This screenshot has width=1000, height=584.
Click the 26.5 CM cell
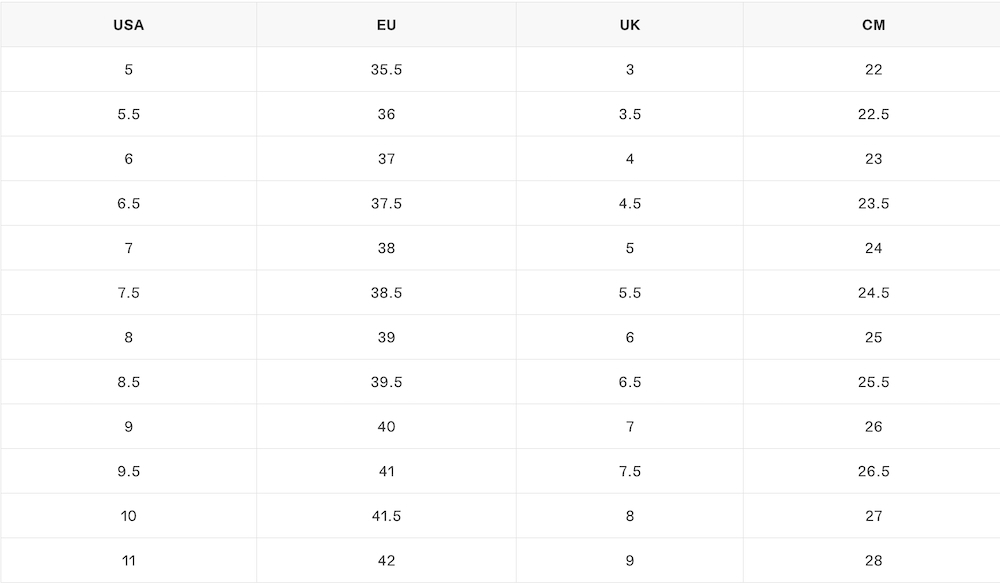(x=873, y=472)
